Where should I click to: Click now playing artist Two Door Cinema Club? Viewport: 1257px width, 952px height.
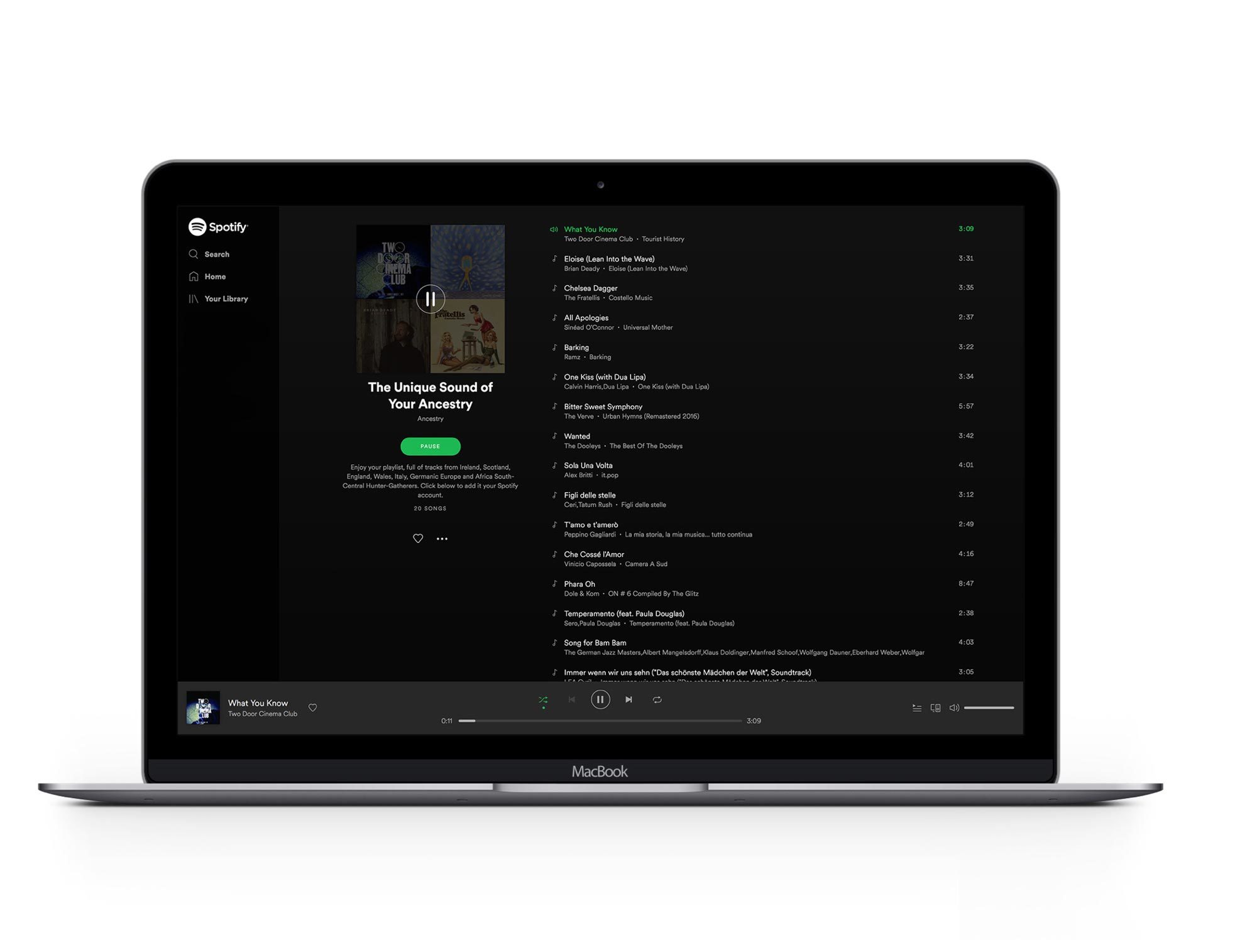click(x=263, y=714)
